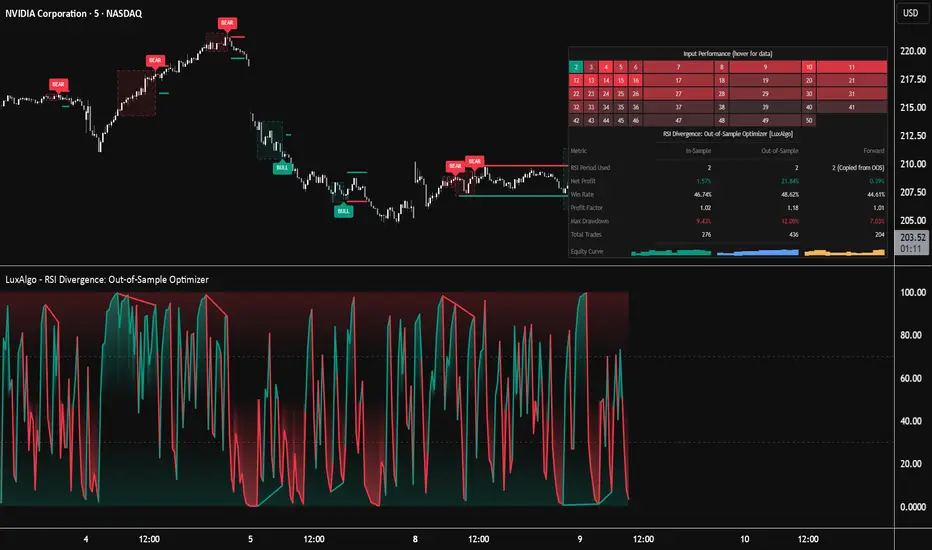Image resolution: width=932 pixels, height=550 pixels.
Task: Click the 46.74% in-sample win rate
Action: click(x=703, y=194)
